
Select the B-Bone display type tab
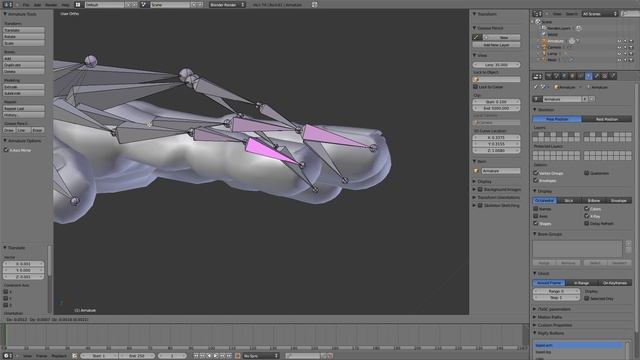pos(594,200)
